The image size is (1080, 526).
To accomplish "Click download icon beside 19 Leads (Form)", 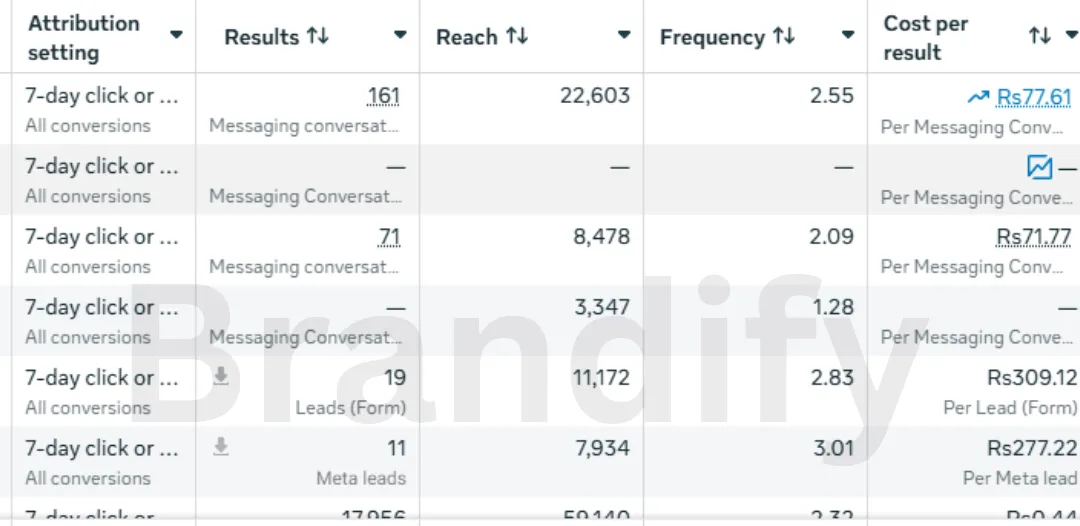I will click(220, 377).
